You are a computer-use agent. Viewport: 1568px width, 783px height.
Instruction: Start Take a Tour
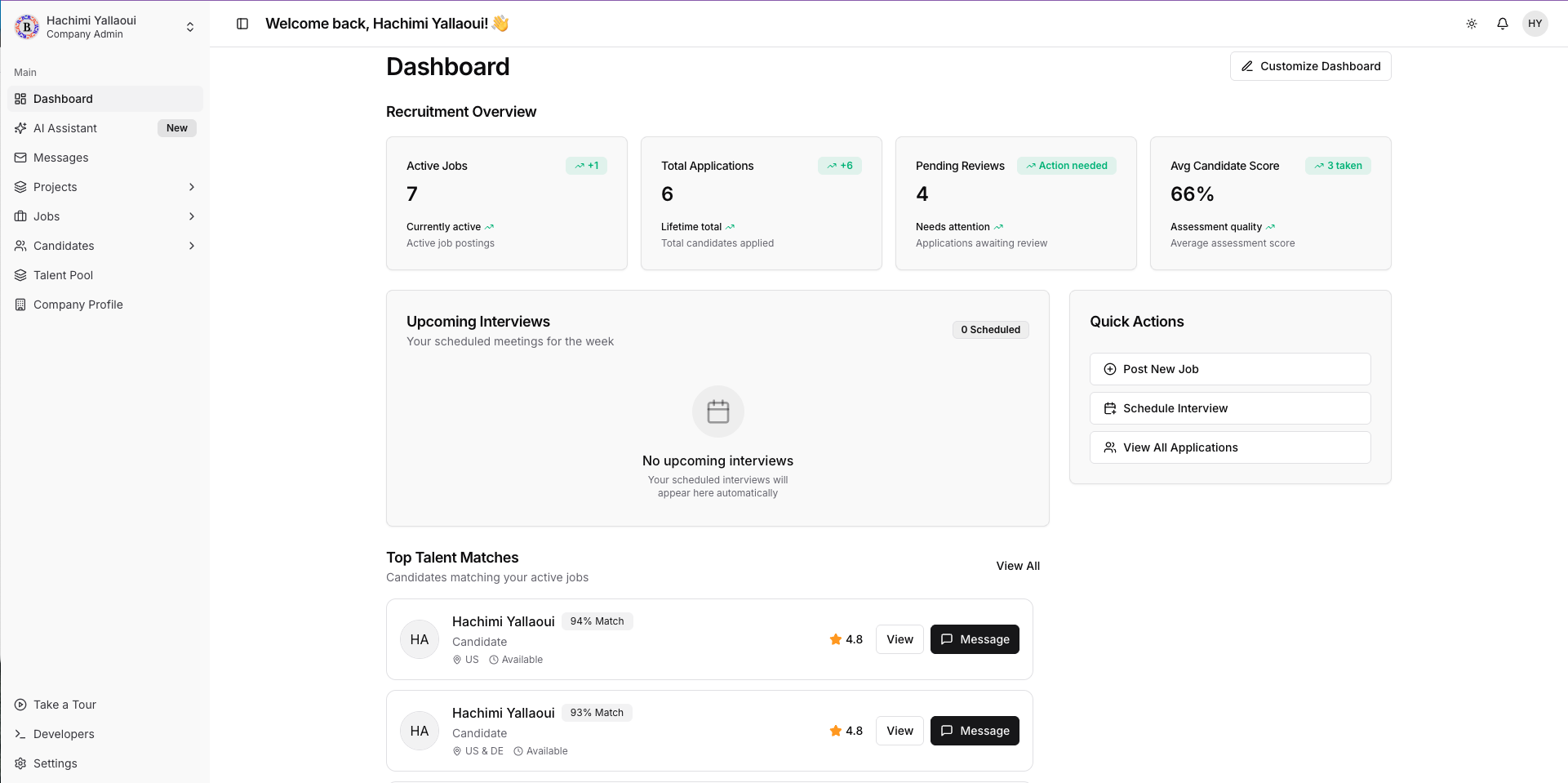pos(105,705)
